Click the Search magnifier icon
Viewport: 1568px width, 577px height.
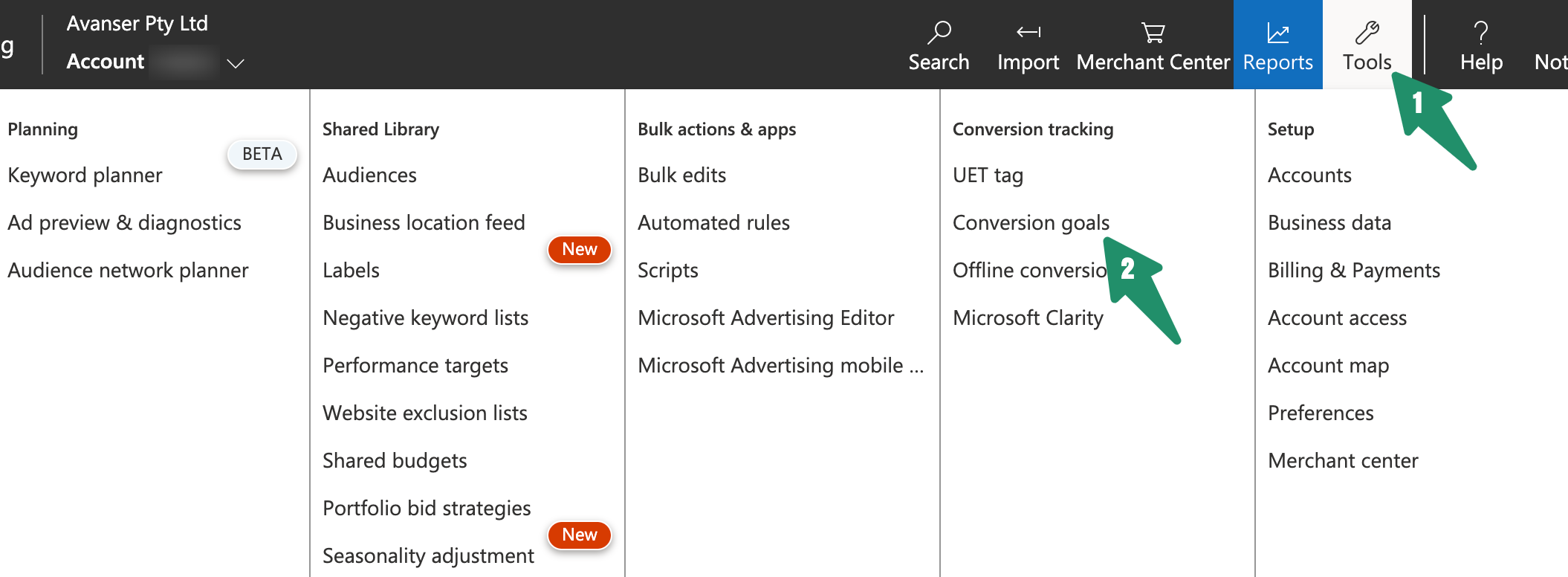click(x=939, y=32)
